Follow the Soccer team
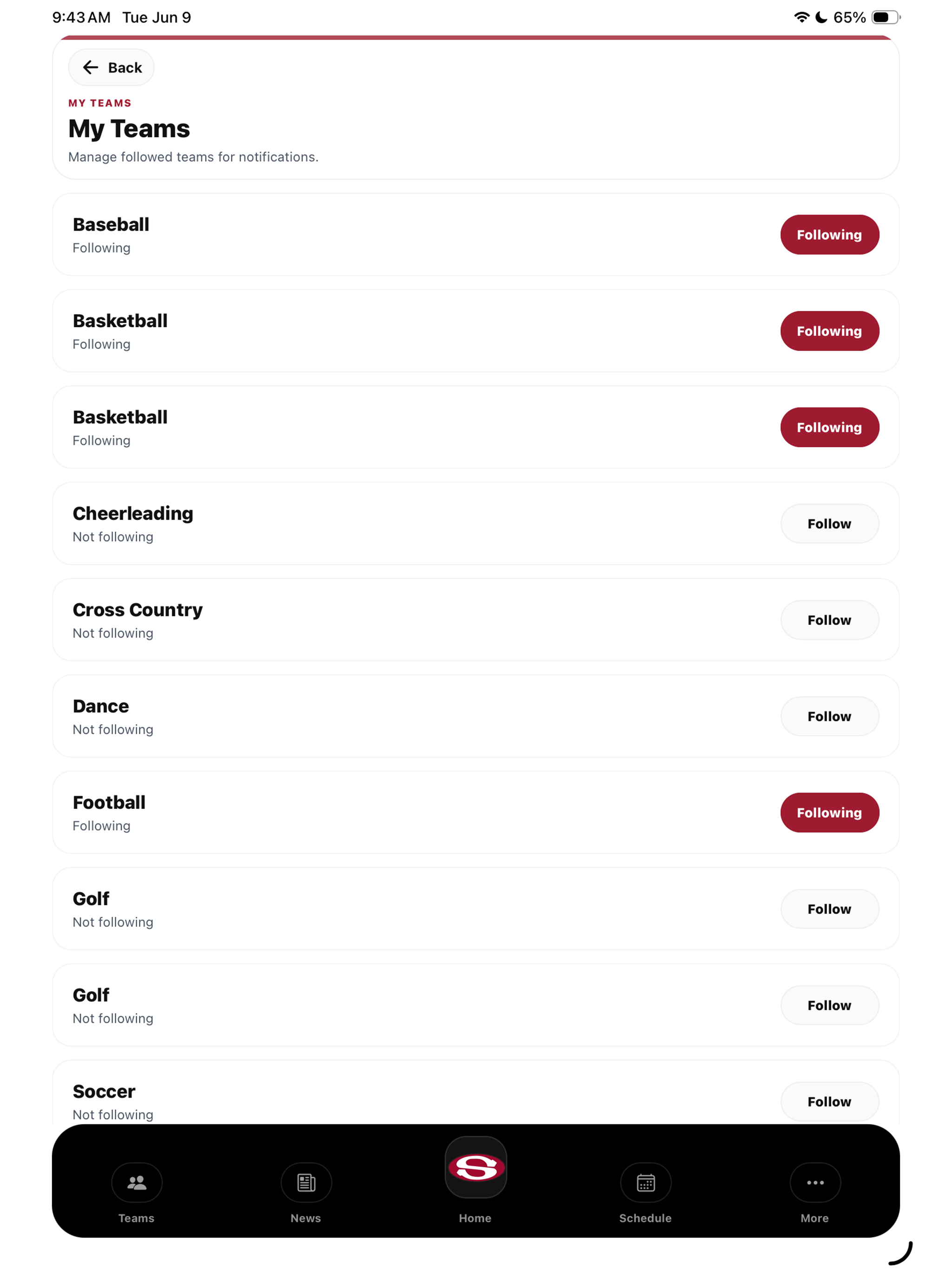Image resolution: width=952 pixels, height=1270 pixels. (x=829, y=1101)
